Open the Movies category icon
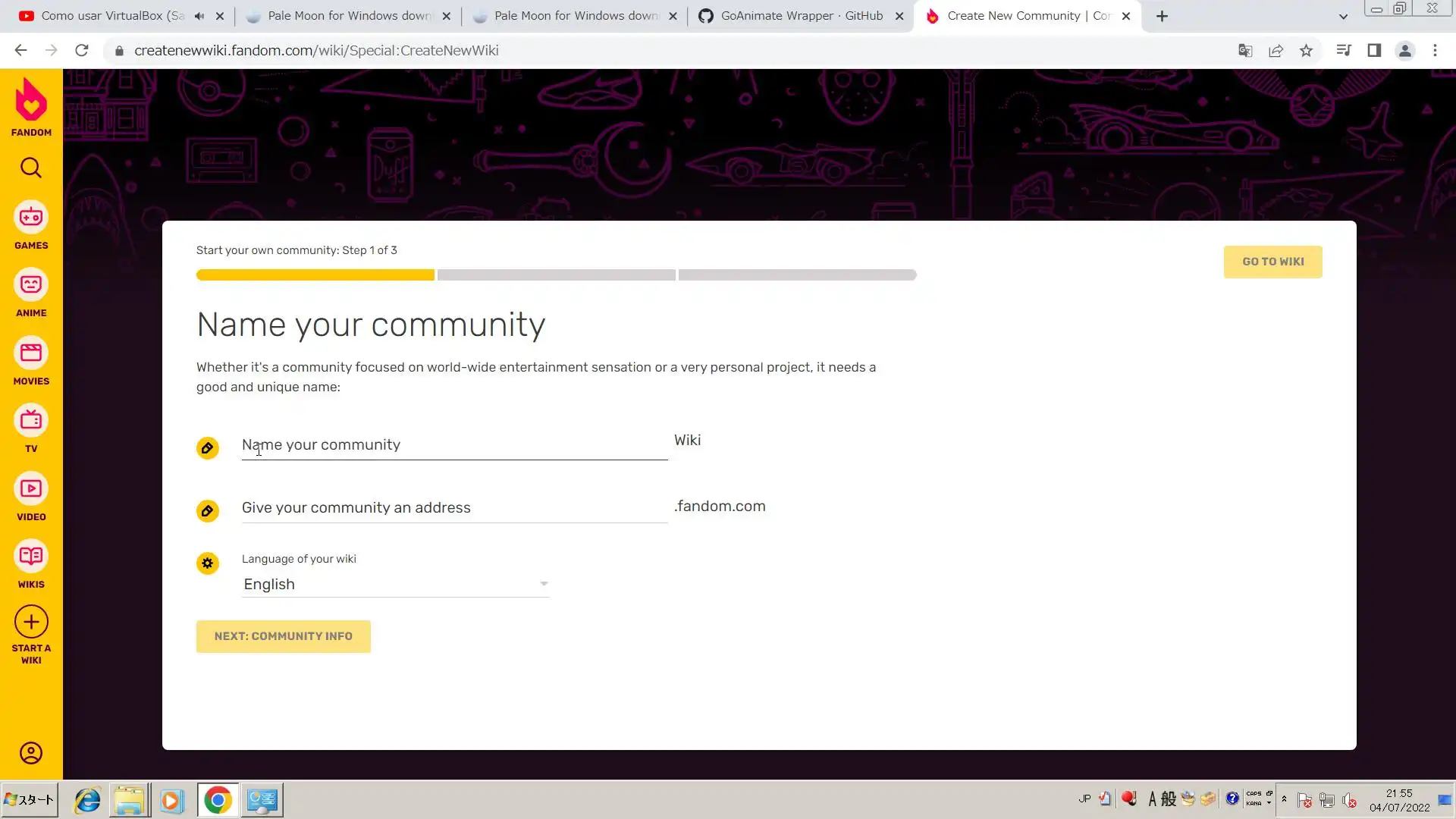The height and width of the screenshot is (819, 1456). coord(31,353)
